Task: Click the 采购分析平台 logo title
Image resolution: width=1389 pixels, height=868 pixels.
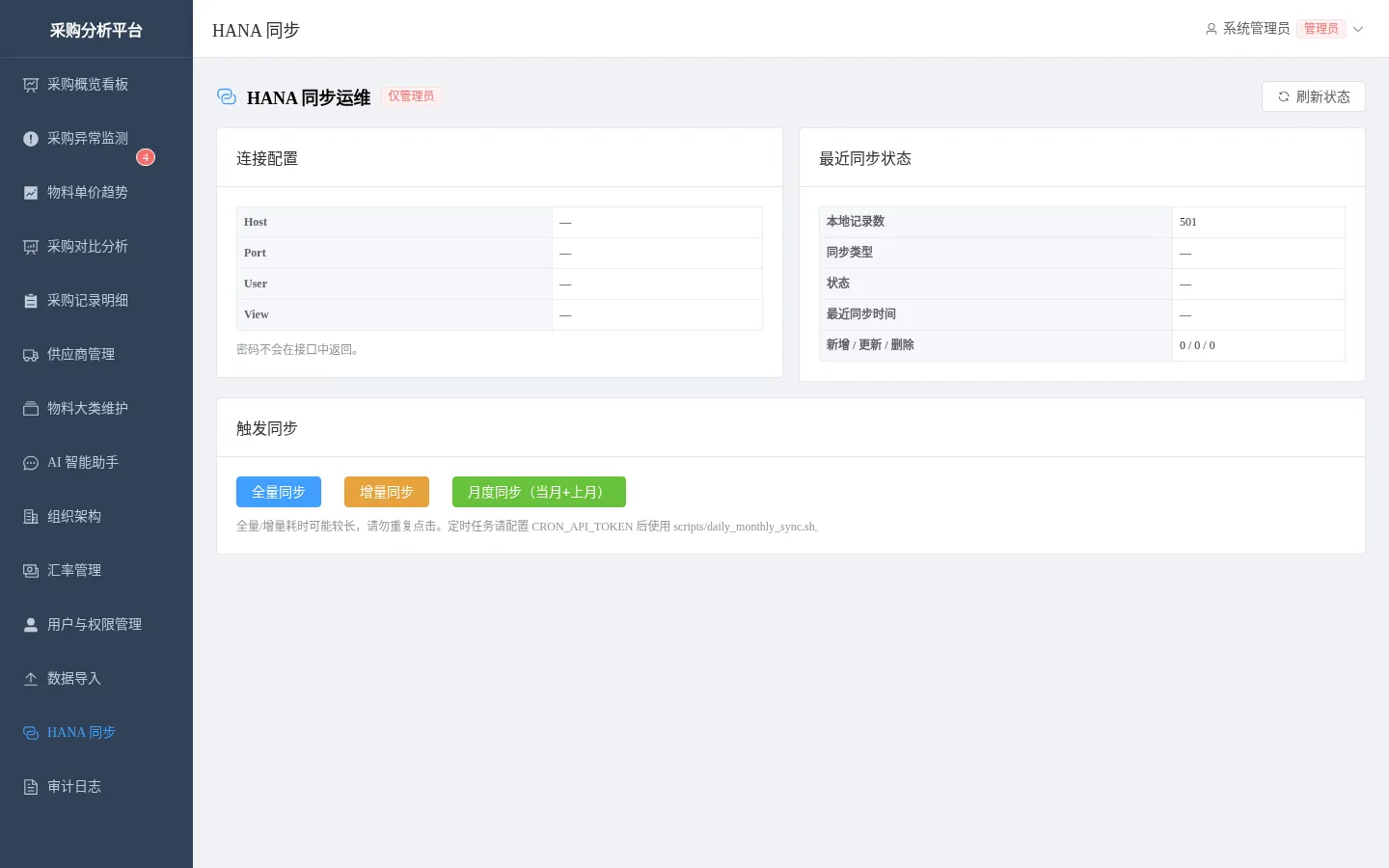Action: pos(96,30)
